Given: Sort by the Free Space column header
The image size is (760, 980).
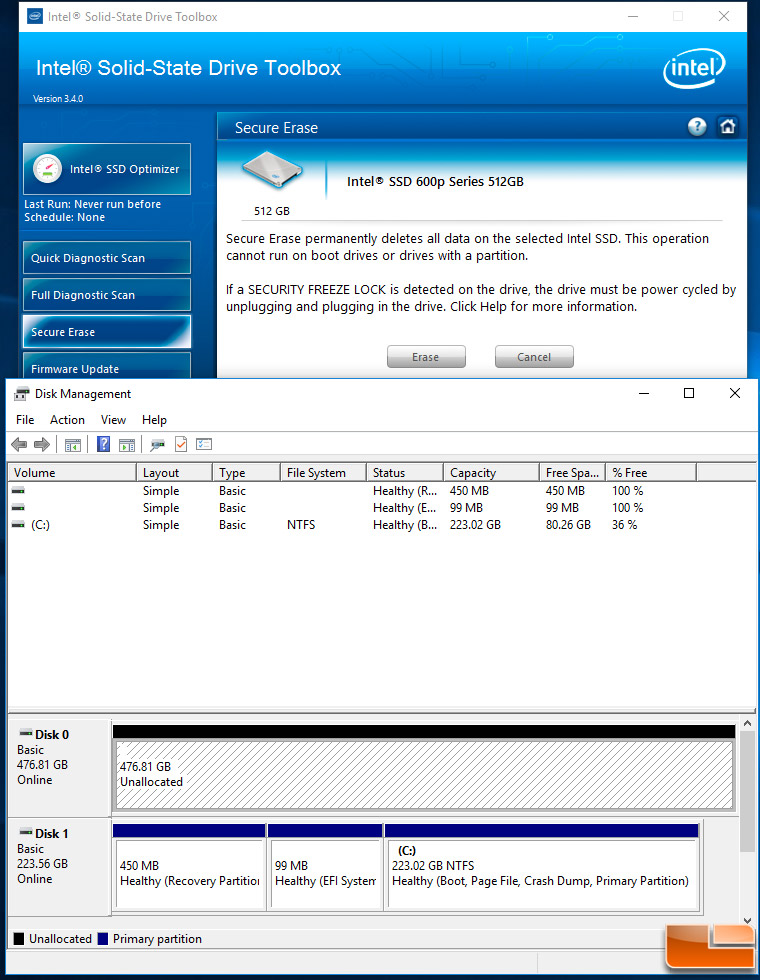Looking at the screenshot, I should point(573,472).
